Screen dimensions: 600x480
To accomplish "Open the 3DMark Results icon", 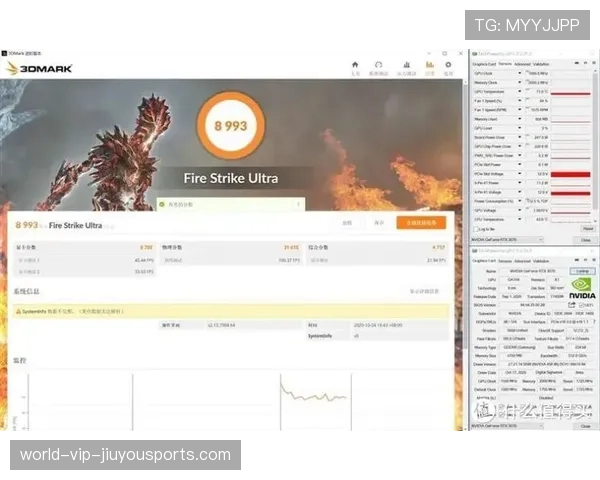I will [430, 65].
